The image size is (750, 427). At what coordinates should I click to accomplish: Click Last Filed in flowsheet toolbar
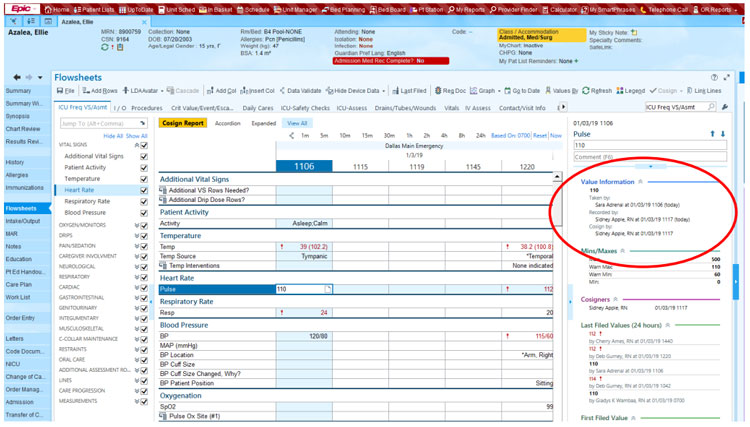(x=412, y=90)
